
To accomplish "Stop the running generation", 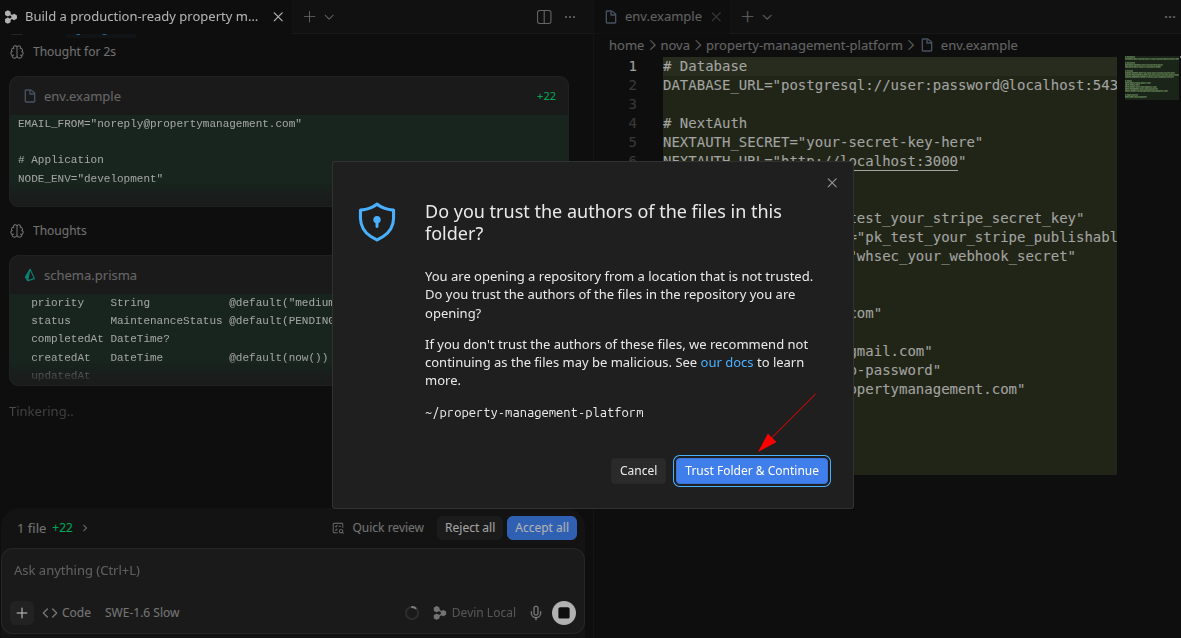I will [x=564, y=613].
